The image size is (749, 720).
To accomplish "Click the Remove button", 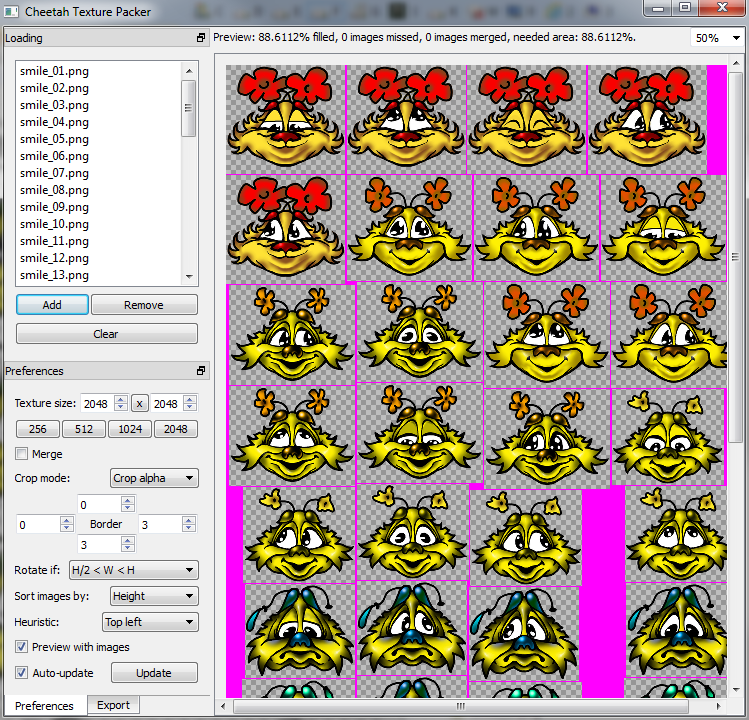I will point(144,305).
